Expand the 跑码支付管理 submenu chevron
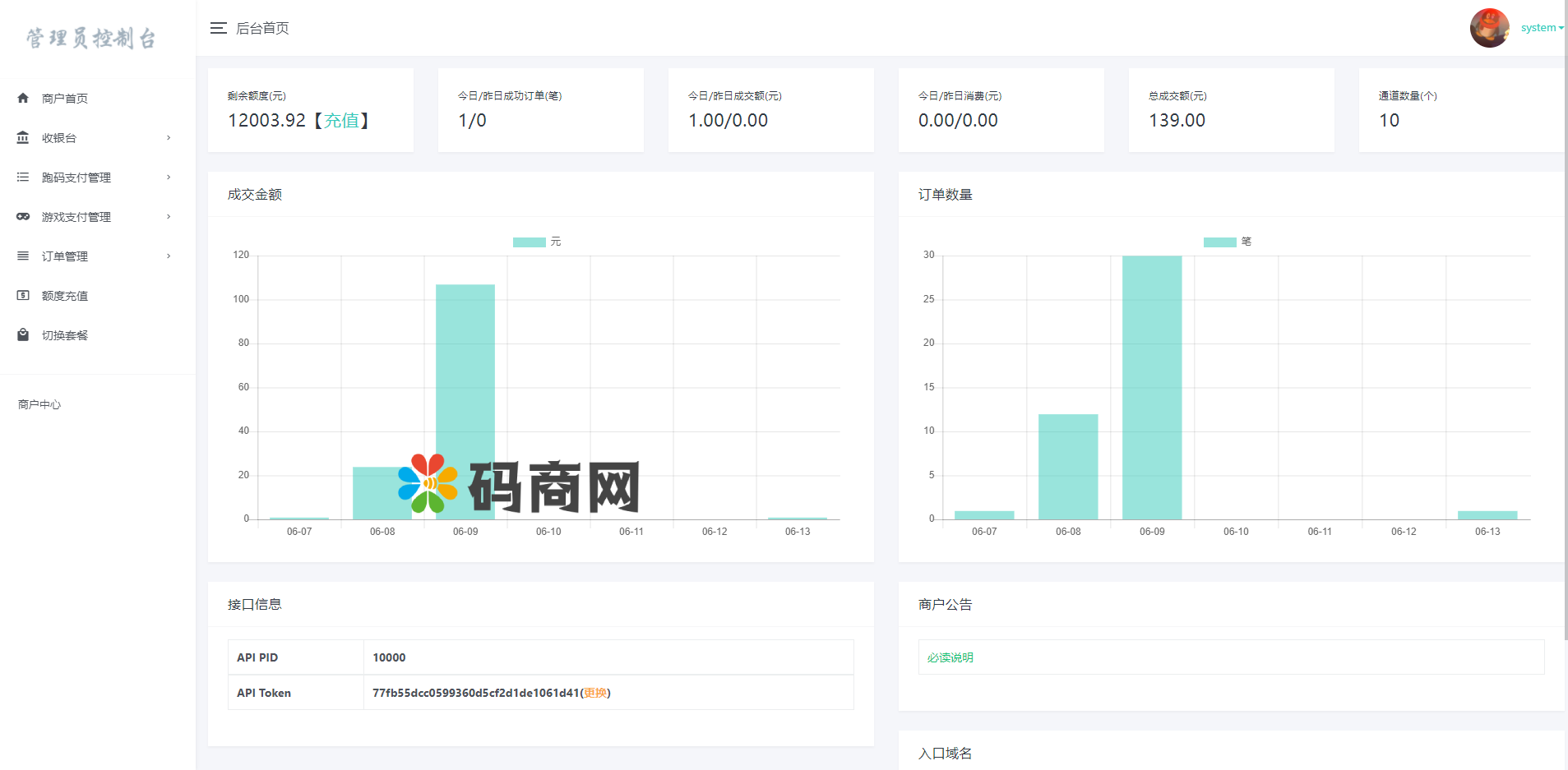This screenshot has height=770, width=1568. point(169,177)
